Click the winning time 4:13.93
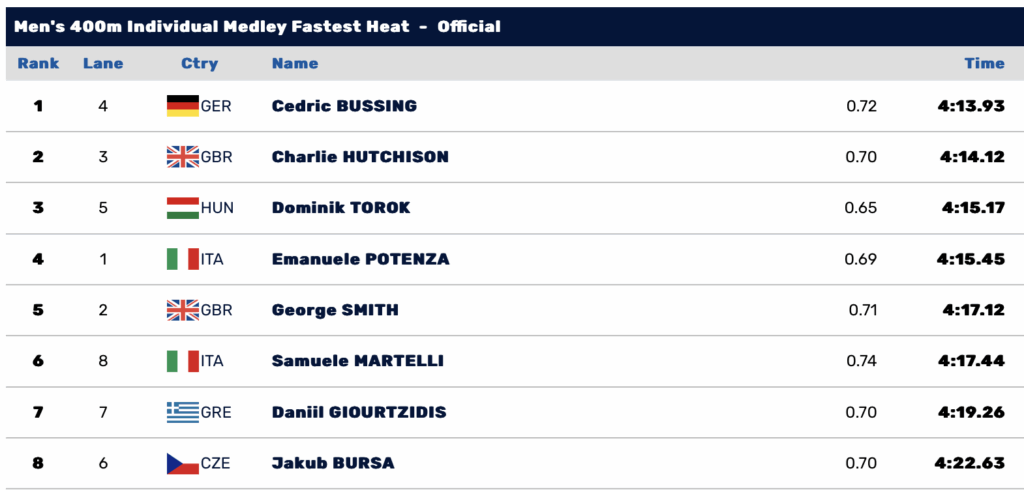 pyautogui.click(x=971, y=105)
